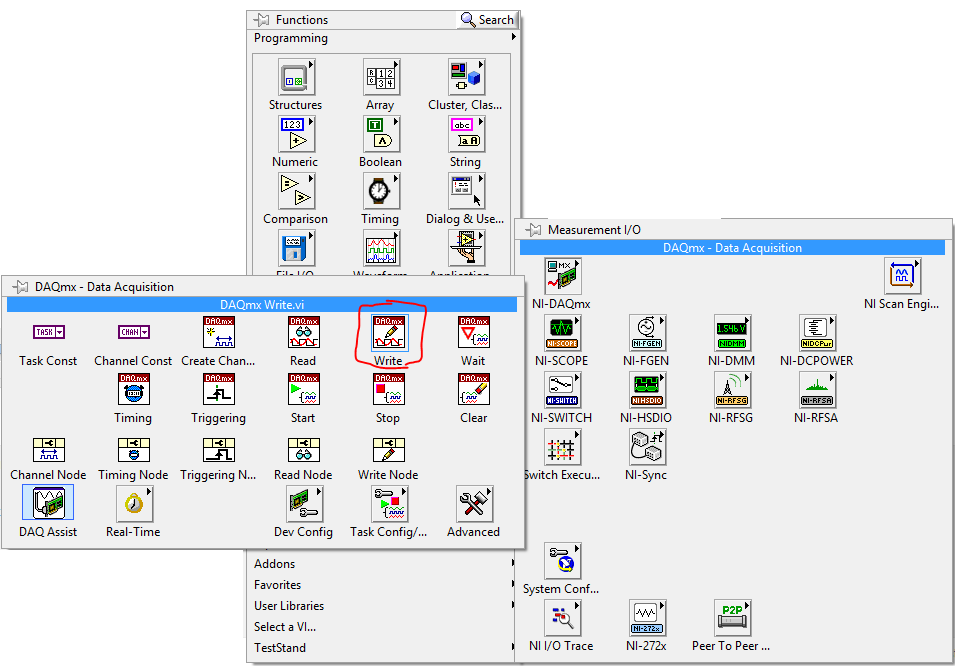The height and width of the screenshot is (666, 957).
Task: Open the Structures palette
Action: (x=295, y=76)
